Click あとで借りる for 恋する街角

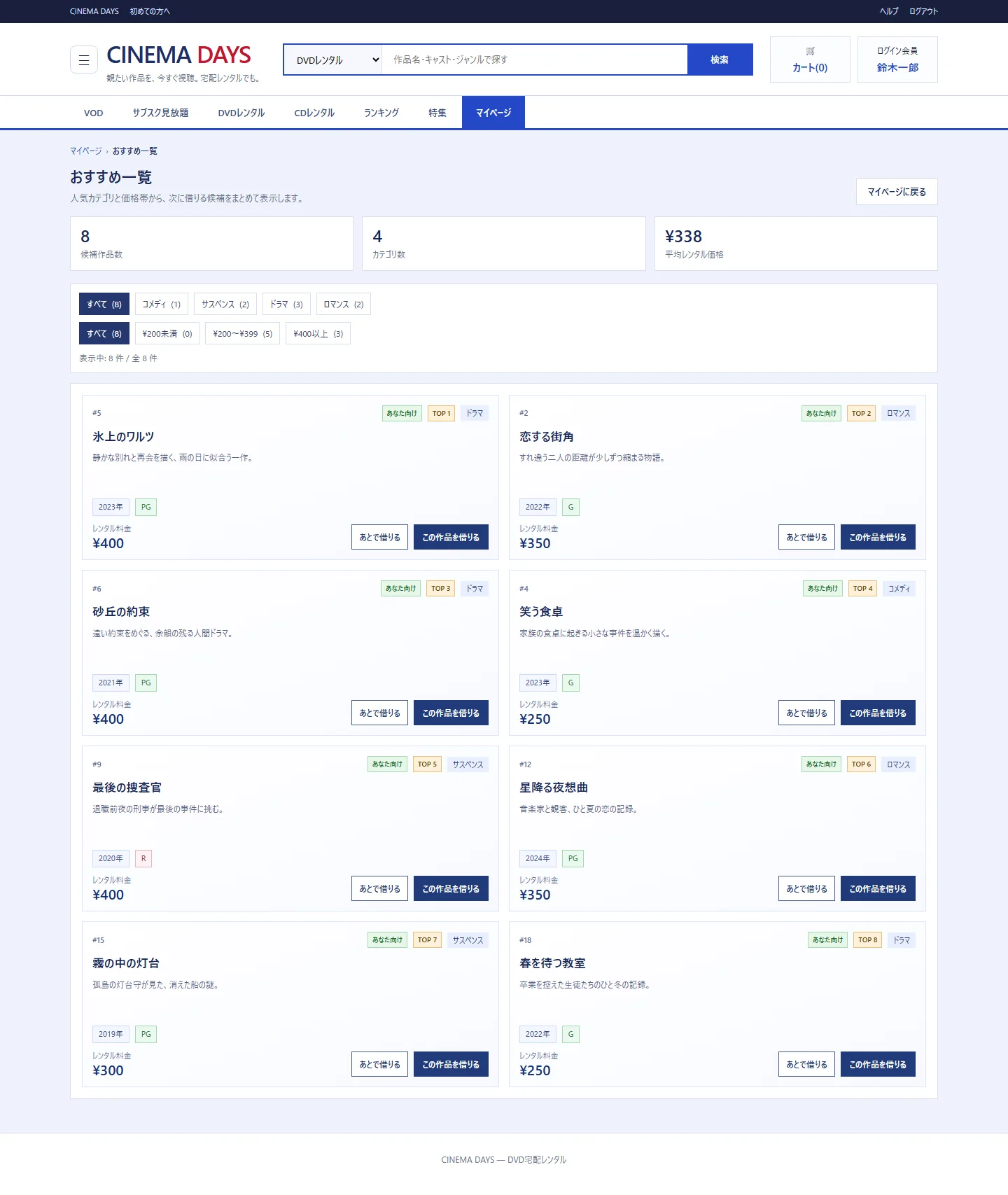pos(806,537)
